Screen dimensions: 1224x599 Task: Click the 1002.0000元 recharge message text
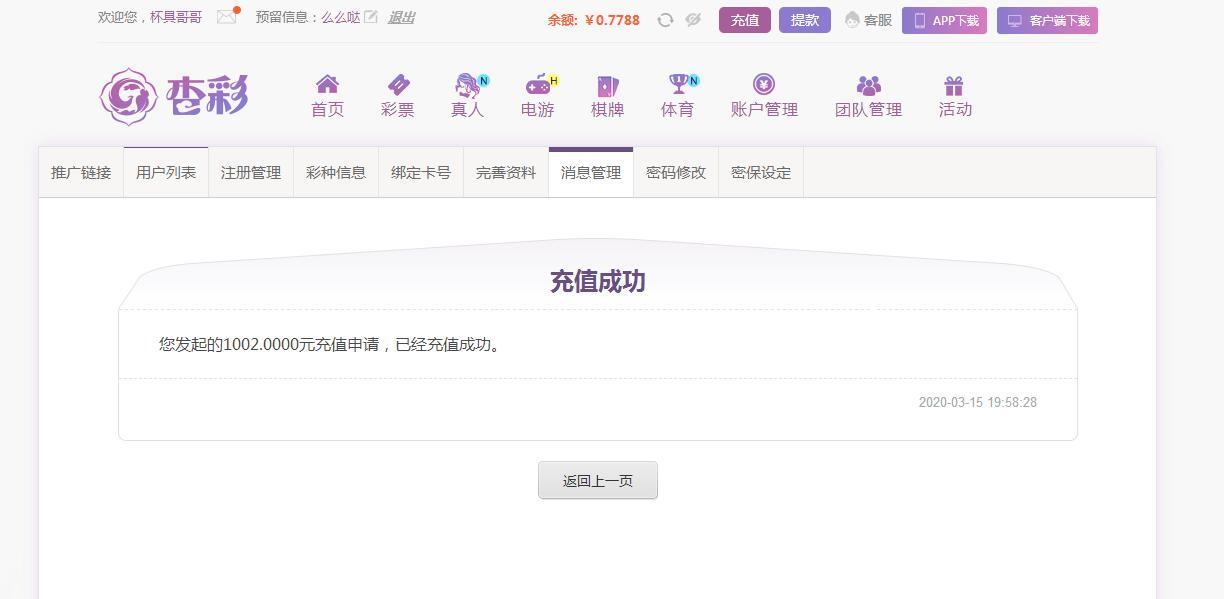tap(331, 344)
